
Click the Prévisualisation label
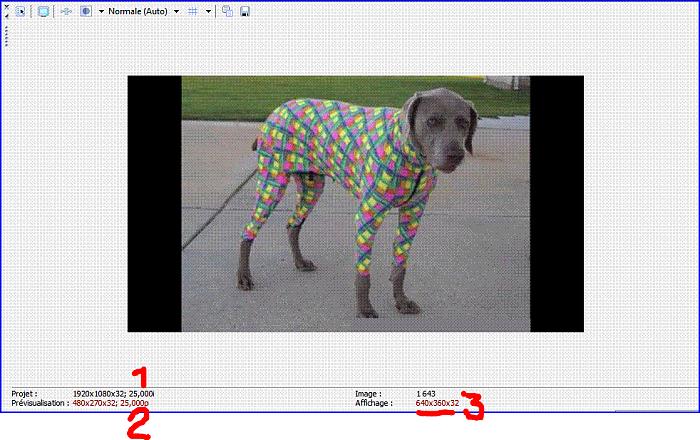point(40,403)
